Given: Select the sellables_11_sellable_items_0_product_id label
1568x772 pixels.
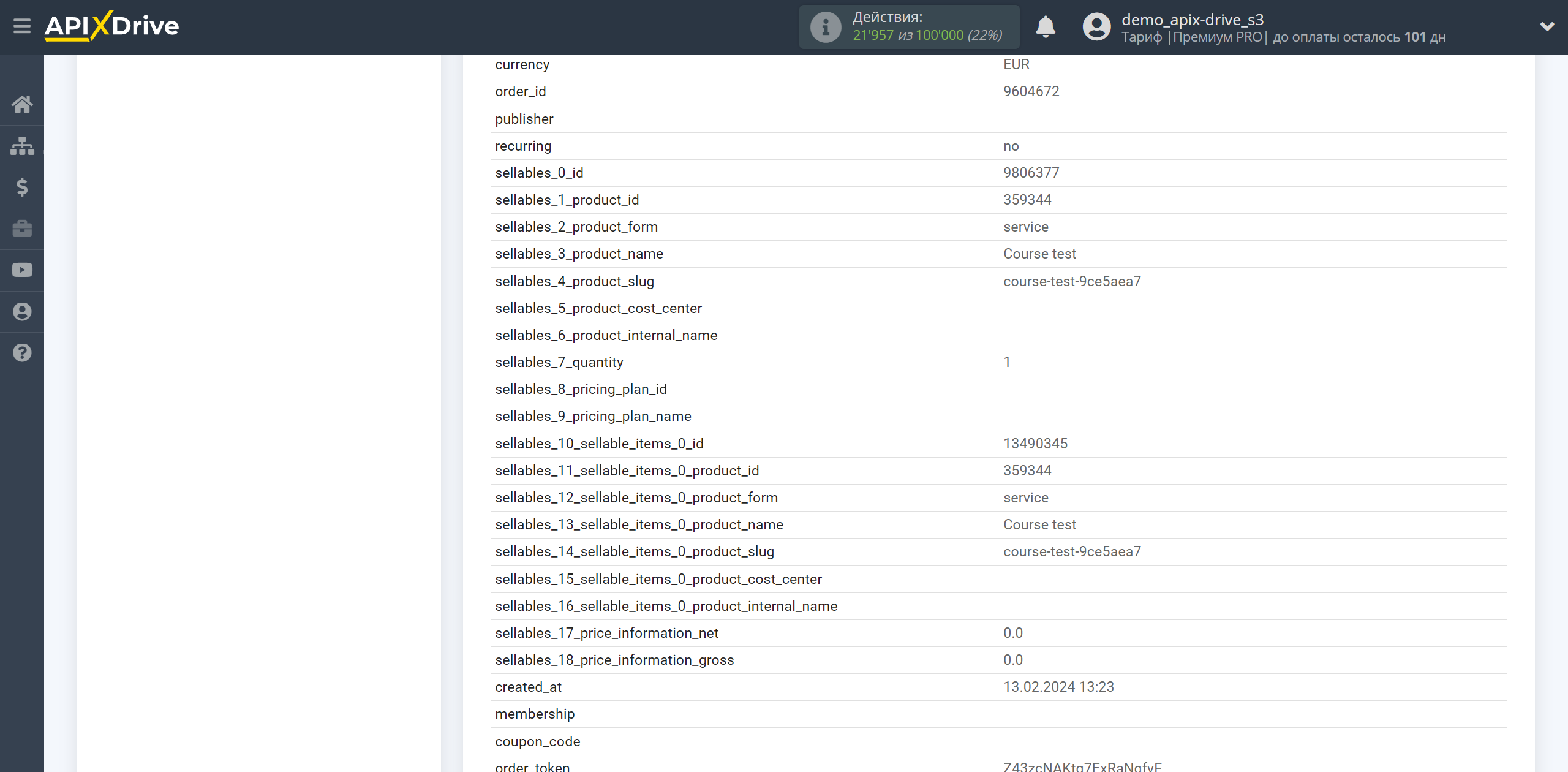Looking at the screenshot, I should (x=627, y=471).
